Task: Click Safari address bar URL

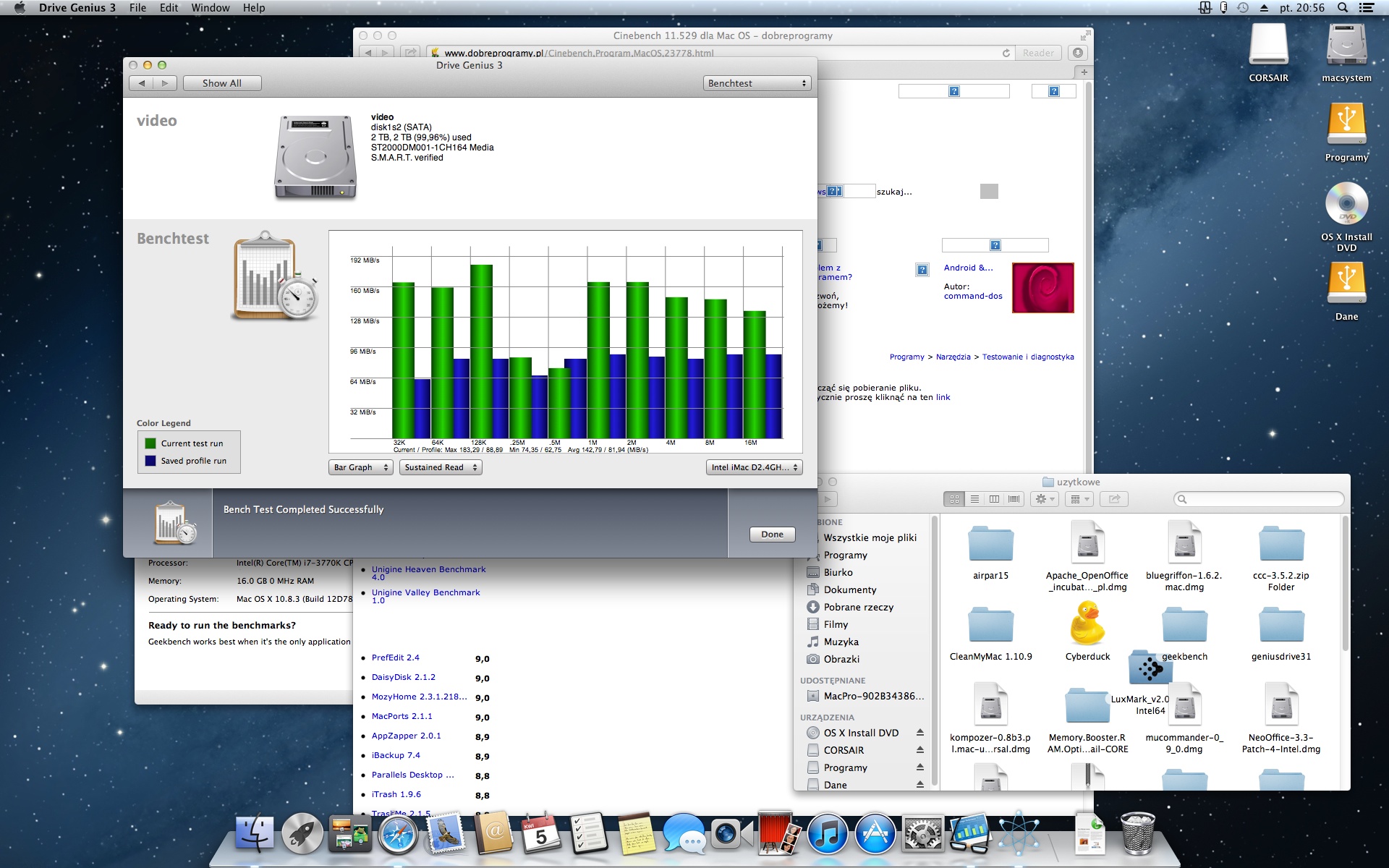Action: pyautogui.click(x=579, y=53)
